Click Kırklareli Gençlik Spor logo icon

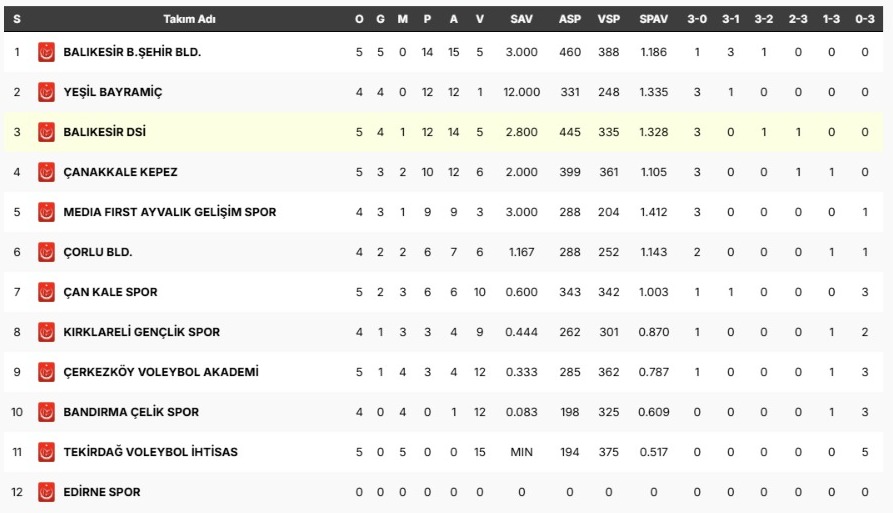tap(46, 332)
